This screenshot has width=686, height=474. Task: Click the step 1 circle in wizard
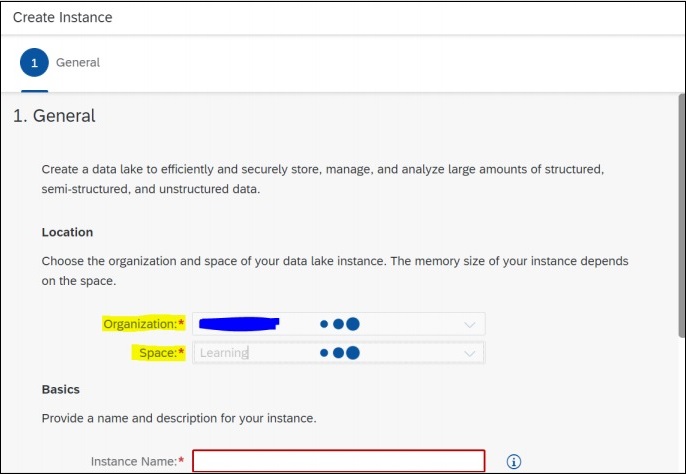pos(35,62)
